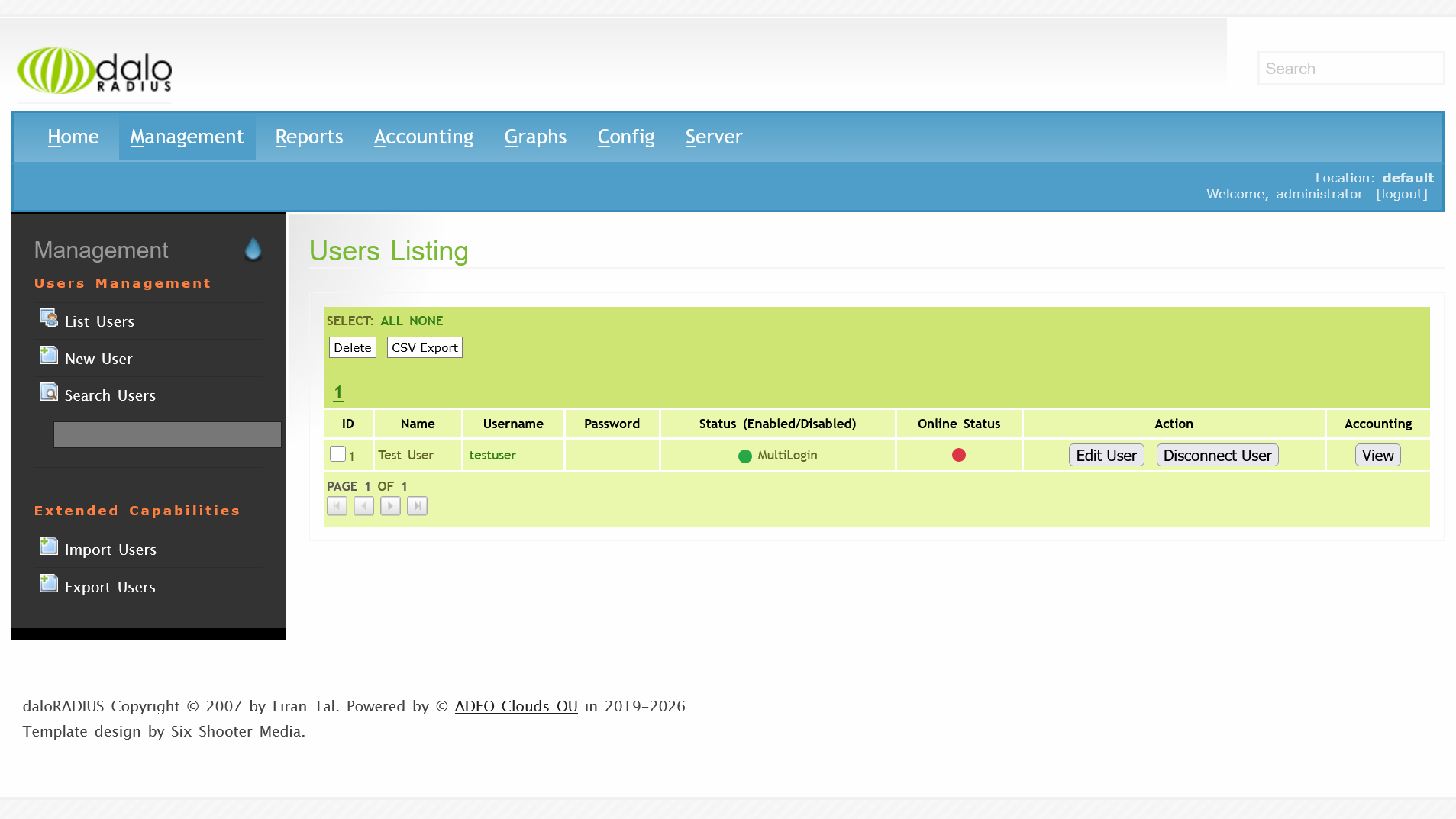This screenshot has height=819, width=1456.
Task: View accounting for testuser
Action: (x=1377, y=456)
